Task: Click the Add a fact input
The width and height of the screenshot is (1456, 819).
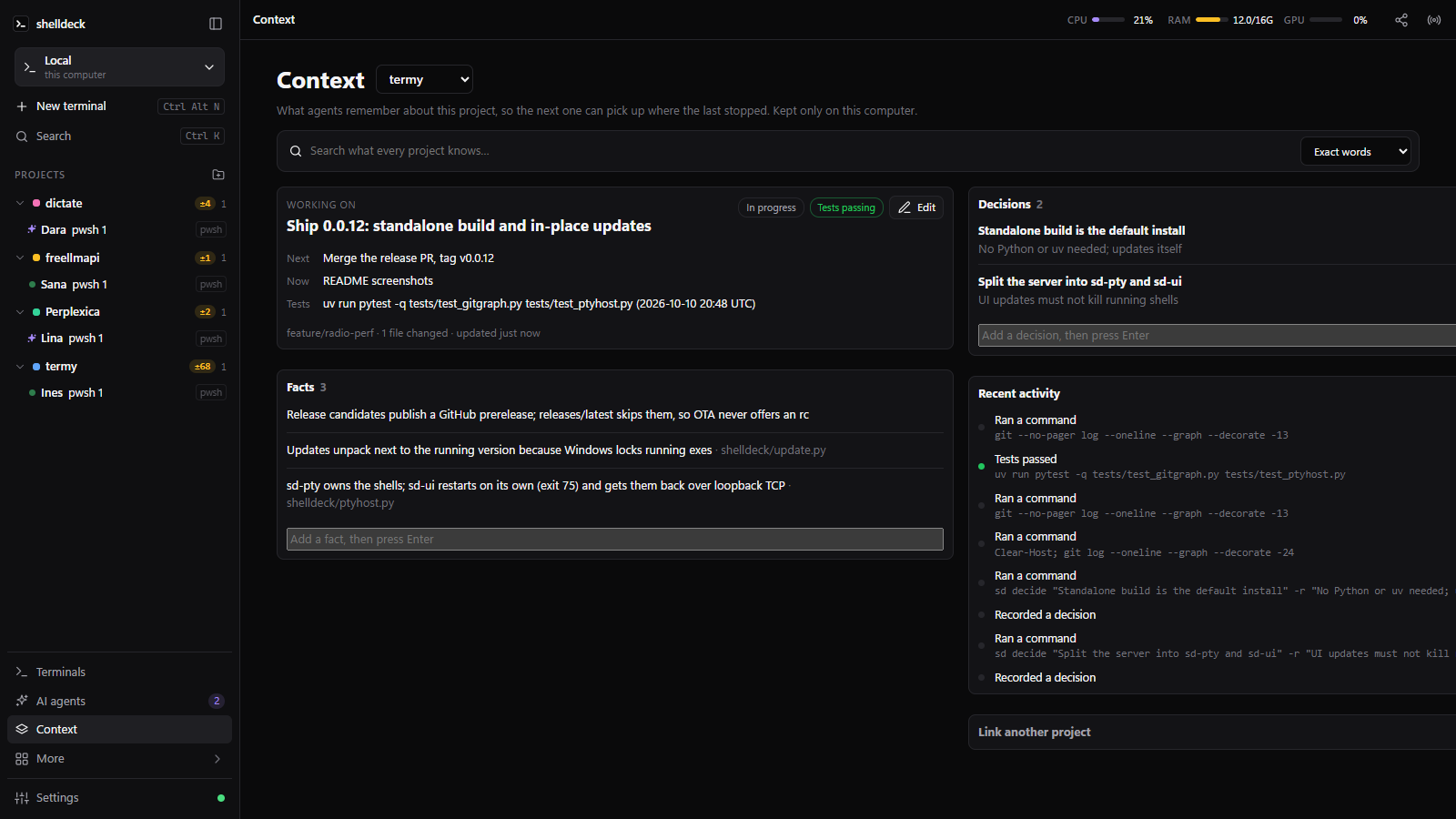Action: click(x=615, y=540)
